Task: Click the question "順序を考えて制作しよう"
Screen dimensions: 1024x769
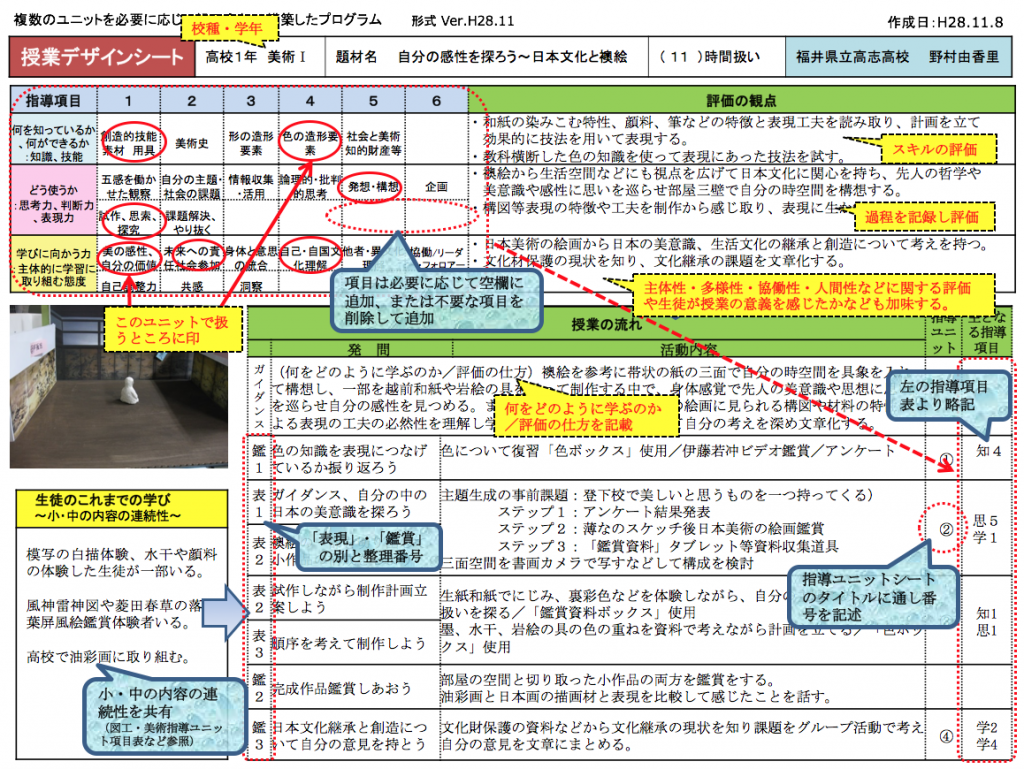Action: point(349,644)
